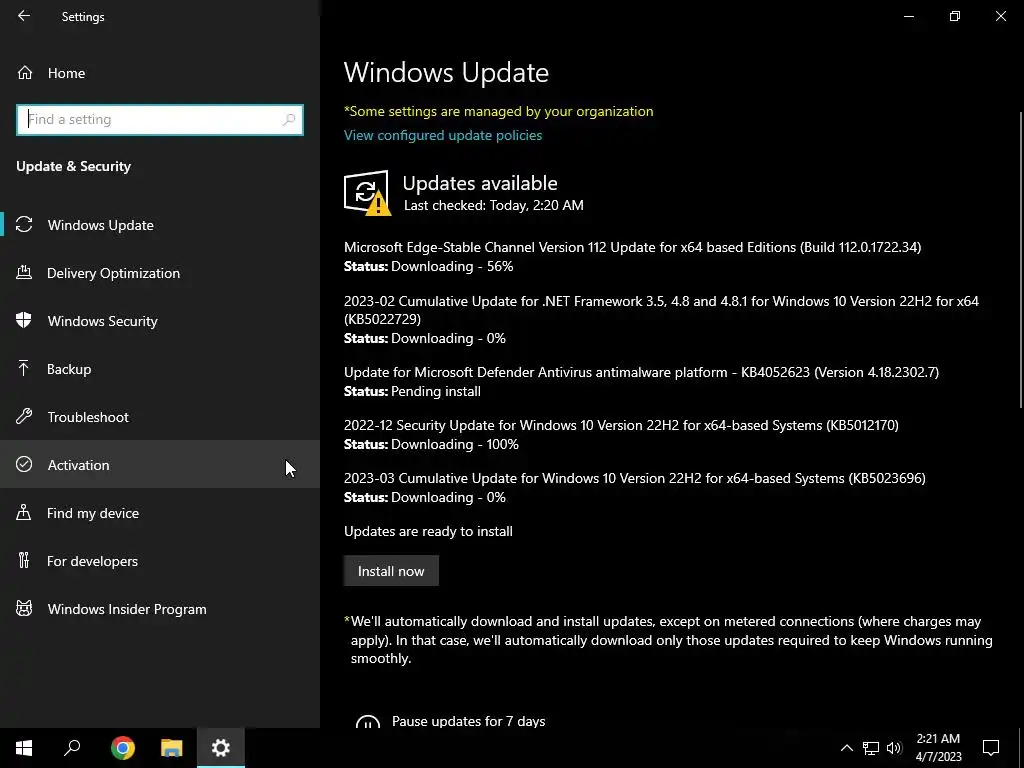This screenshot has width=1024, height=768.
Task: Click the Backup upward arrow icon
Action: pos(24,368)
